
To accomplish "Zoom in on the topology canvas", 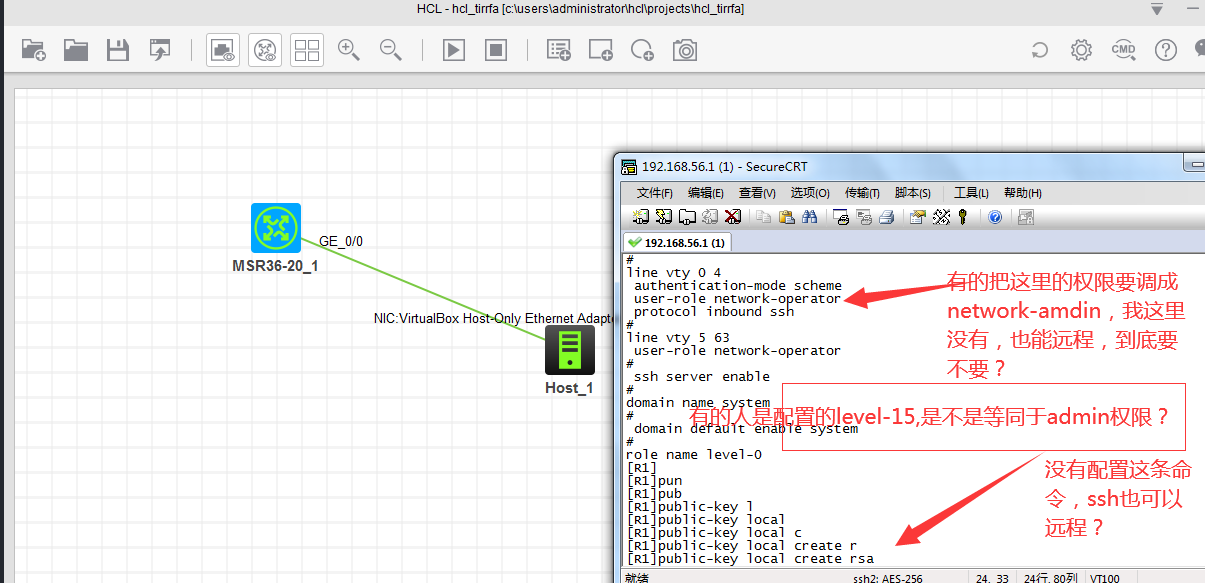I will 349,50.
